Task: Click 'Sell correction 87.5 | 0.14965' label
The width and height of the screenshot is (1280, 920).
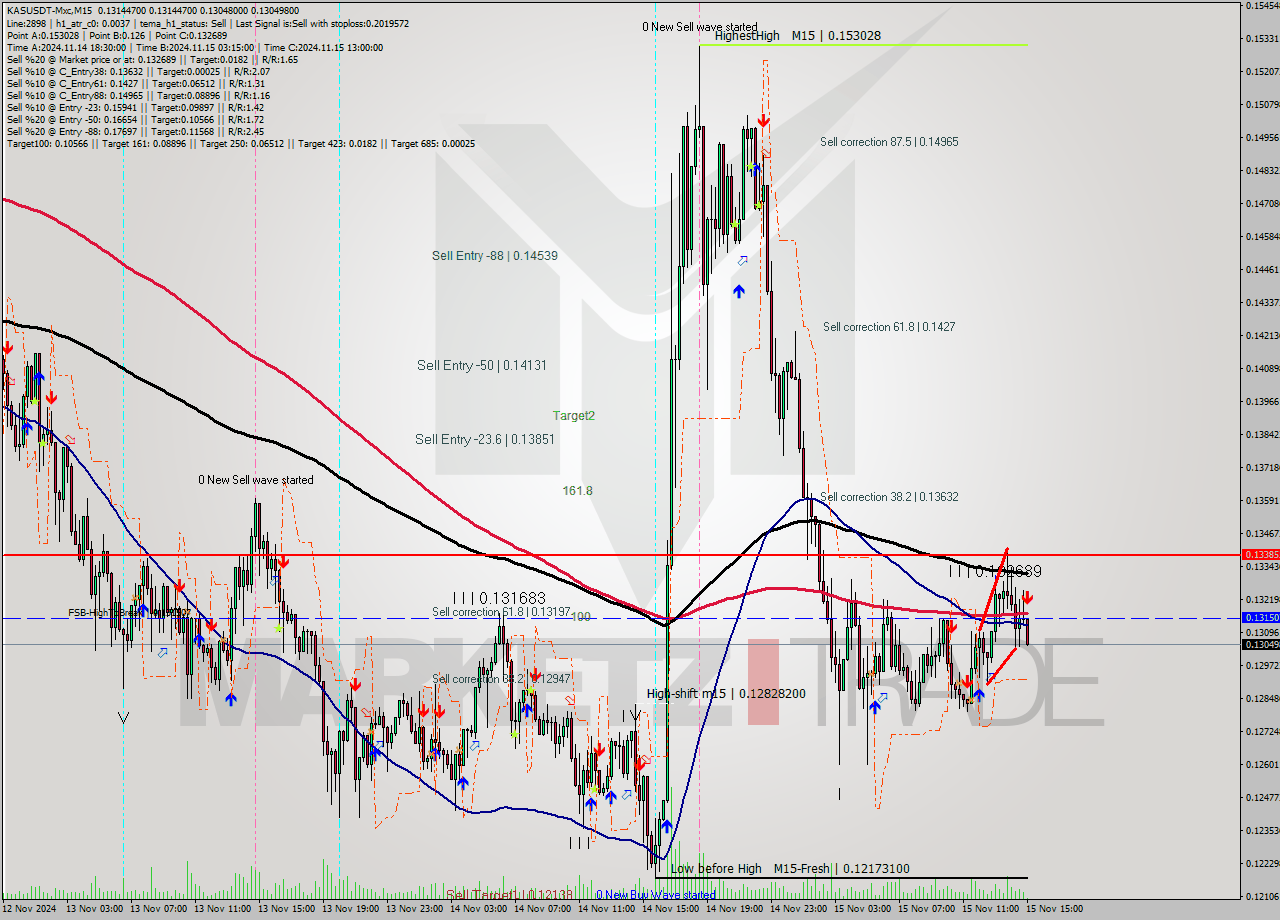Action: pyautogui.click(x=889, y=142)
